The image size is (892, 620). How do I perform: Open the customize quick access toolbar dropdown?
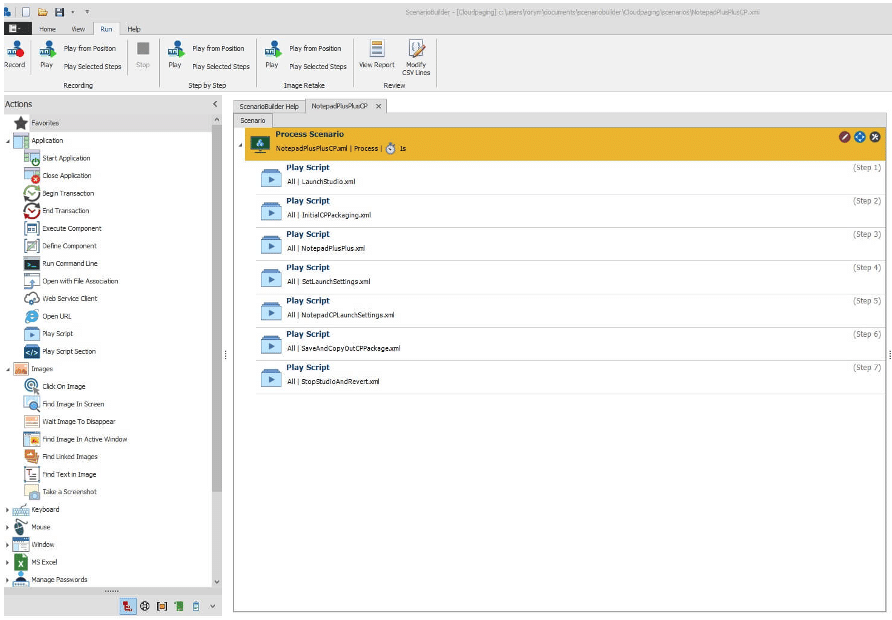(87, 12)
